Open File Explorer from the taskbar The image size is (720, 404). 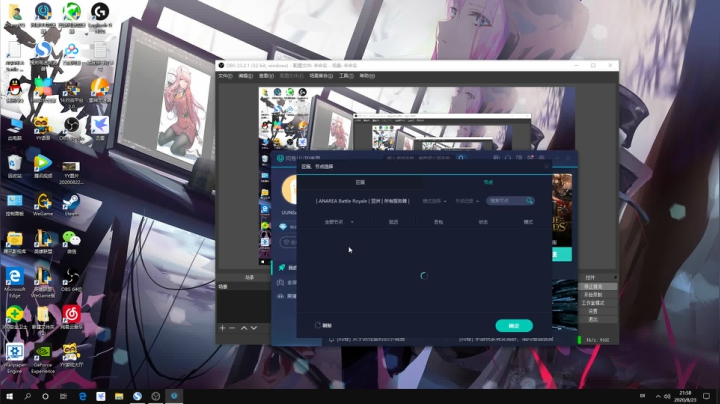119,396
